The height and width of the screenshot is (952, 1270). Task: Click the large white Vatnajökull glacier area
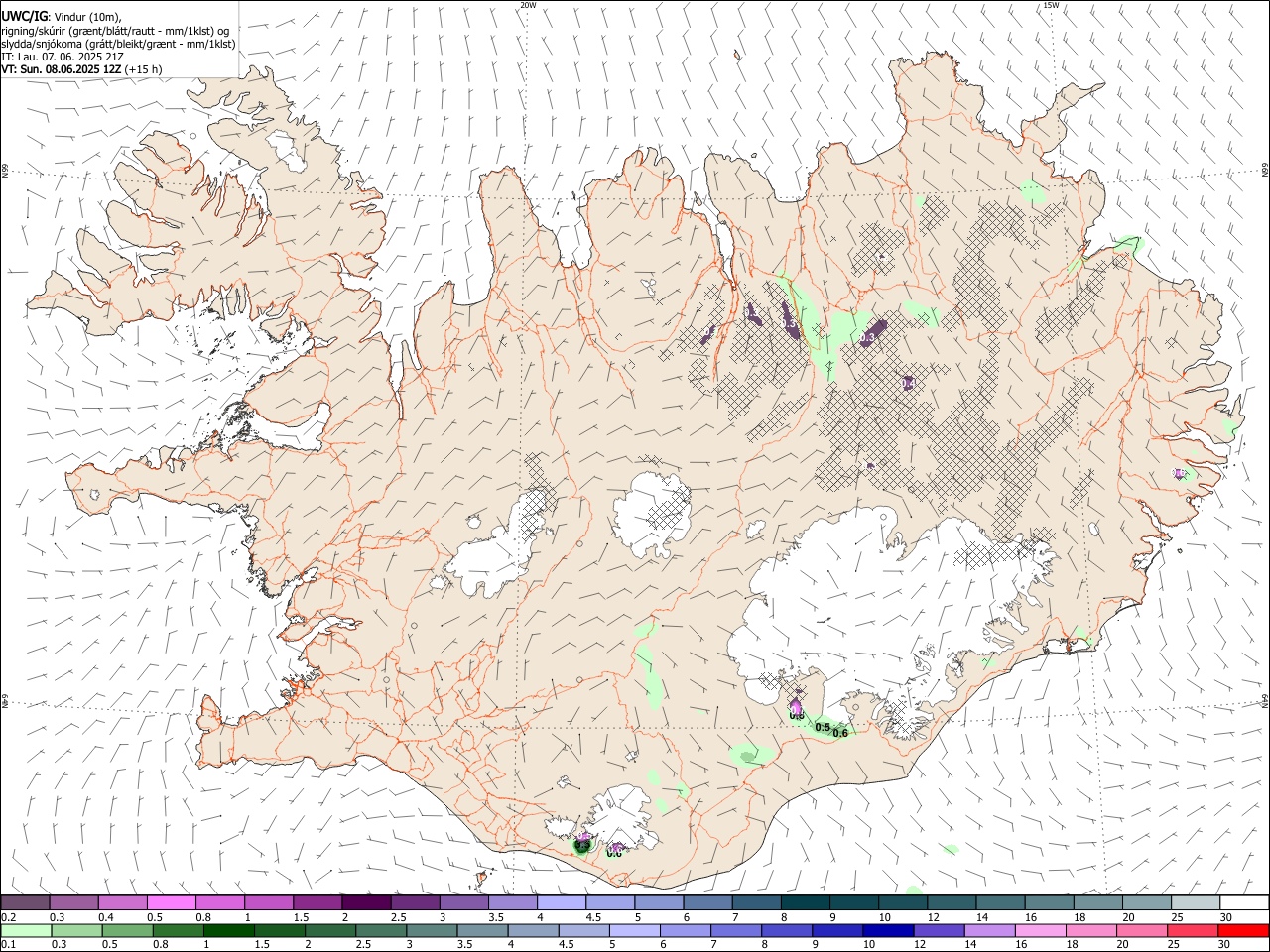[x=873, y=605]
